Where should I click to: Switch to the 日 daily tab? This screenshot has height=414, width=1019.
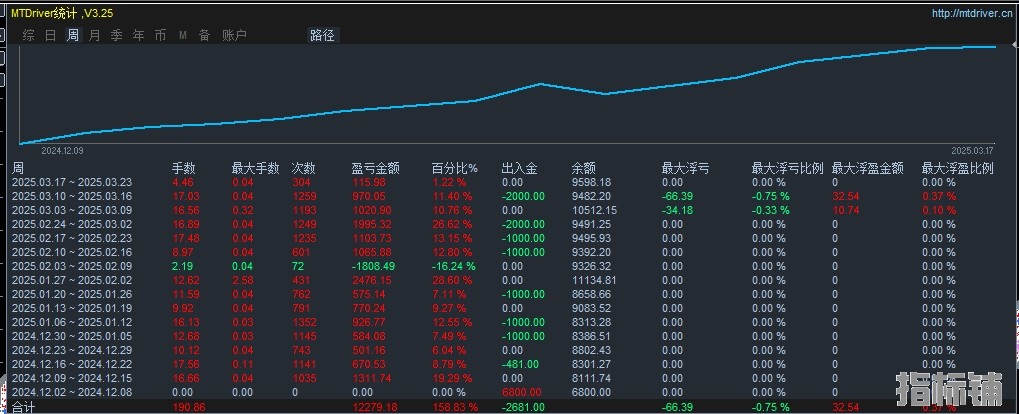tap(51, 35)
